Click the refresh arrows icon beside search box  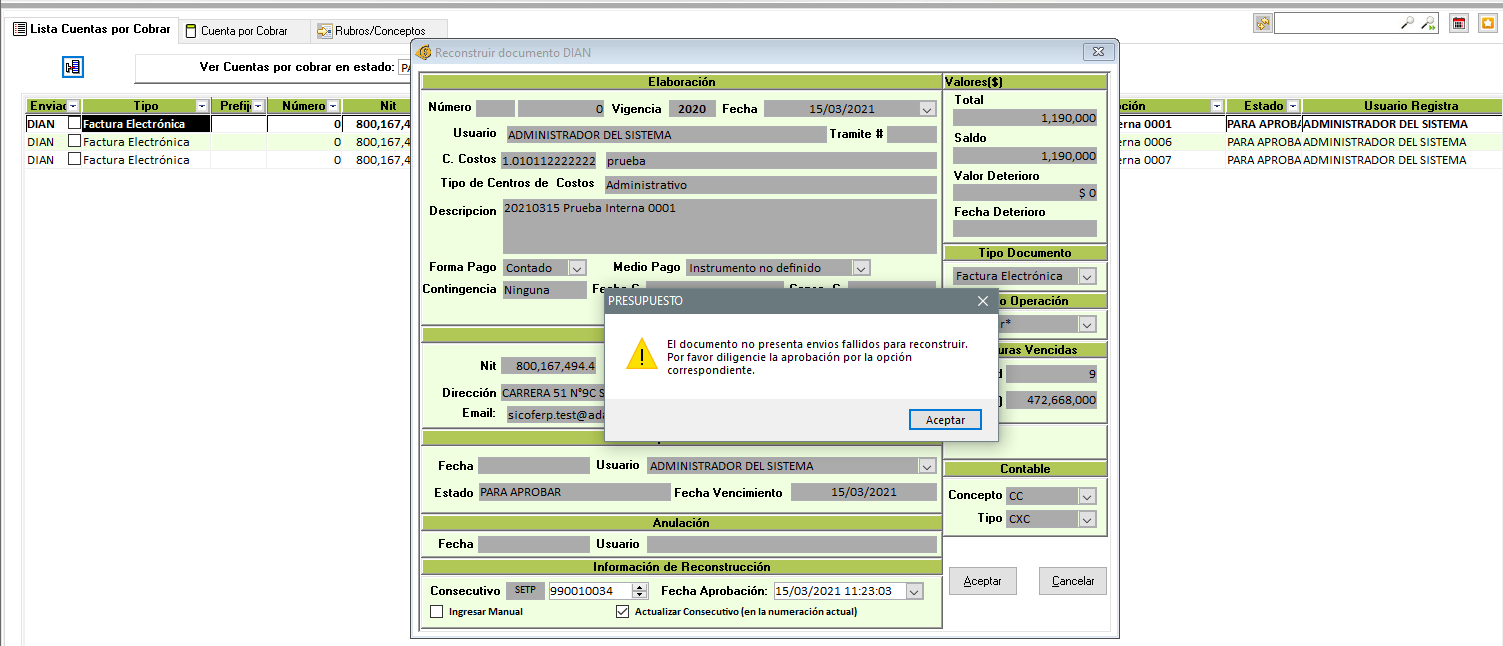pos(1262,23)
